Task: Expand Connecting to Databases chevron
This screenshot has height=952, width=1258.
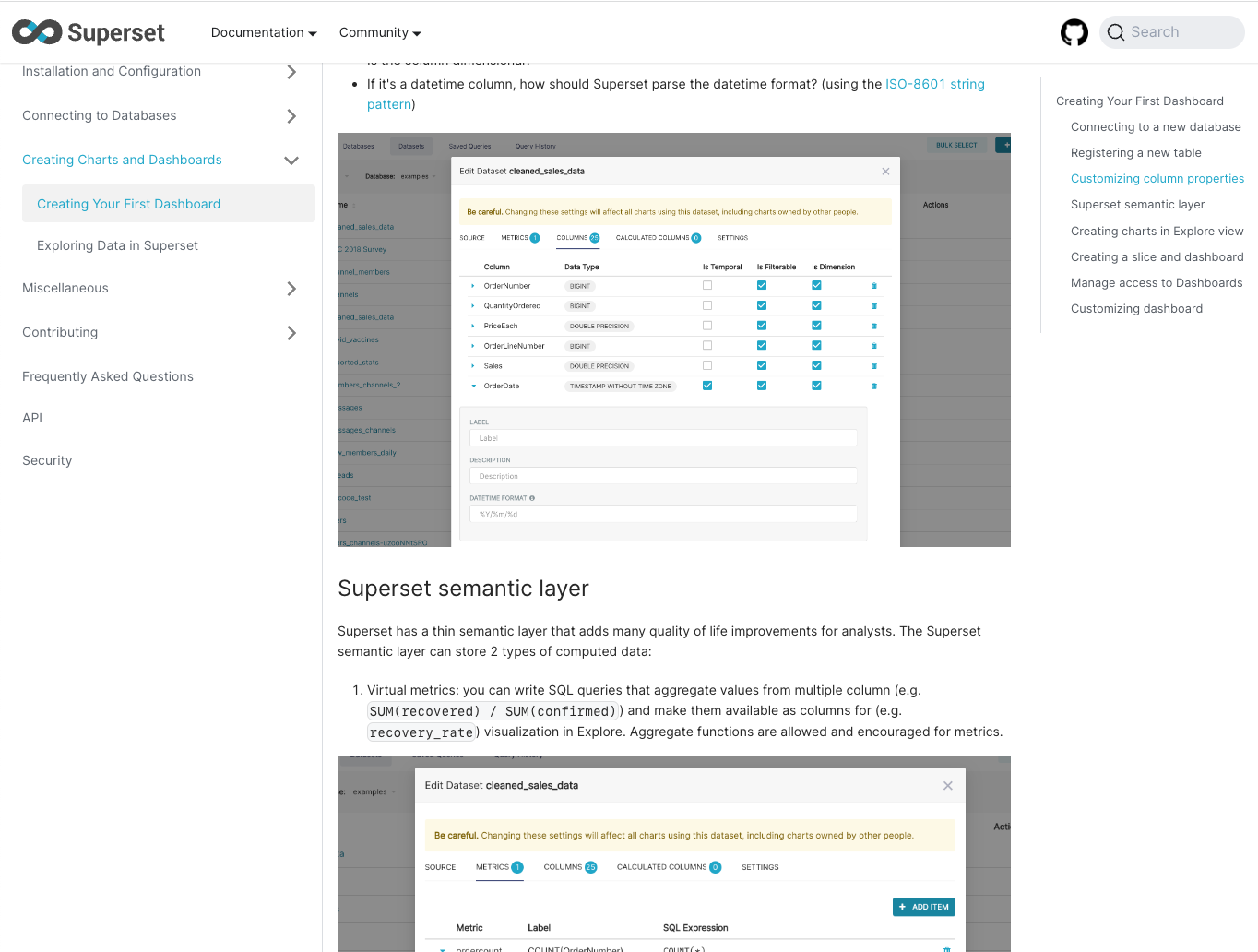Action: click(291, 116)
